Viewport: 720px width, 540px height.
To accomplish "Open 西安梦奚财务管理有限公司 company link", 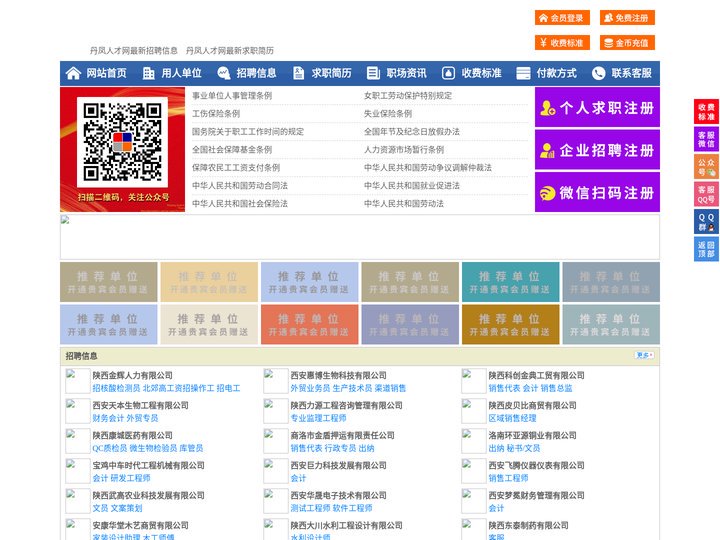I will coord(536,495).
